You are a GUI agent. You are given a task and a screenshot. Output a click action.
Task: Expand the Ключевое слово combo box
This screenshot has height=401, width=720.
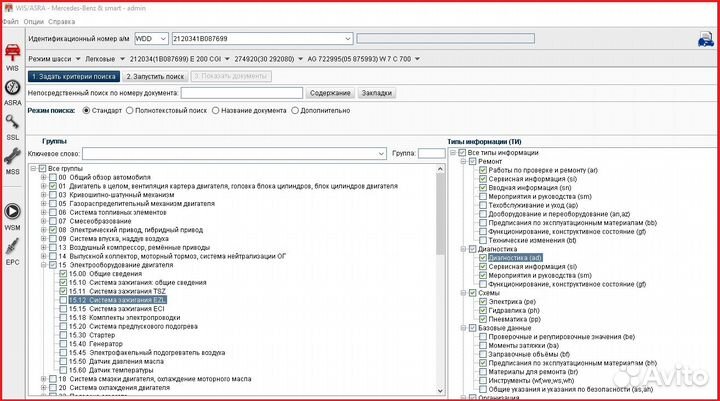pos(381,154)
